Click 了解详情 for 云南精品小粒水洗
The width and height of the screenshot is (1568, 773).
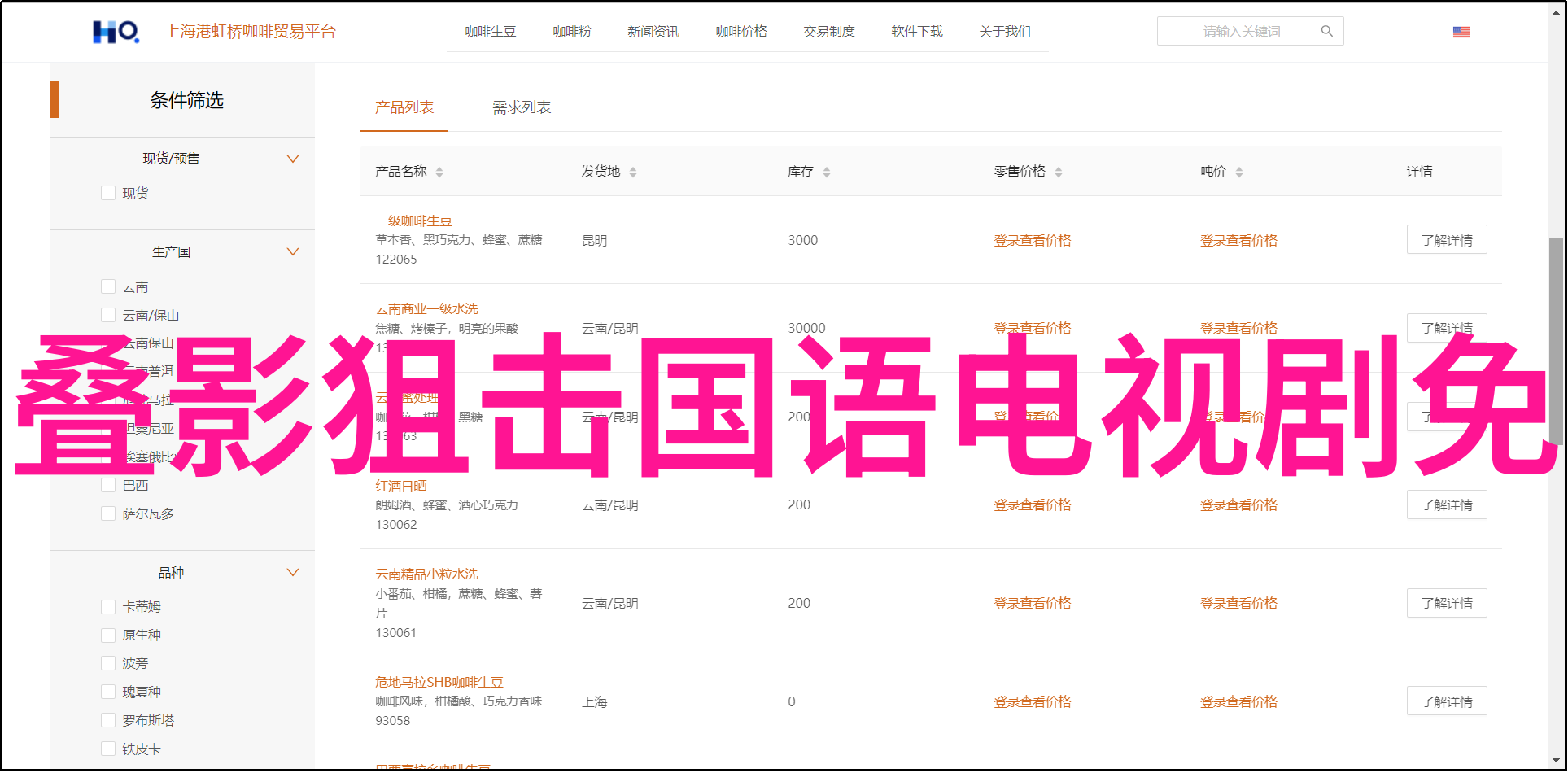coord(1447,603)
